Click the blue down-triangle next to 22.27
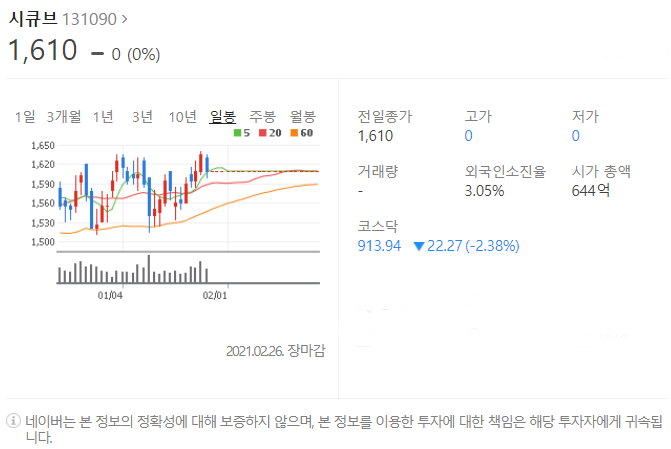This screenshot has width=671, height=449. click(419, 246)
